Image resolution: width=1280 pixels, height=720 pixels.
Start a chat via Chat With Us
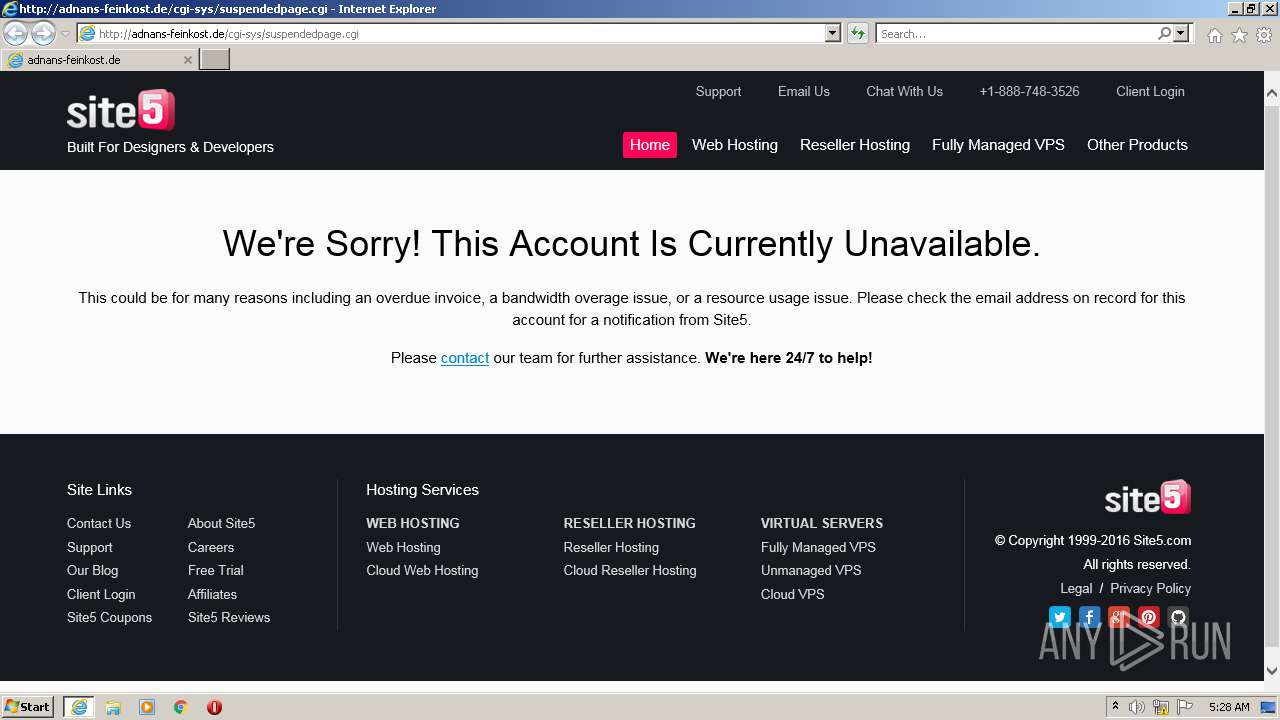point(904,91)
